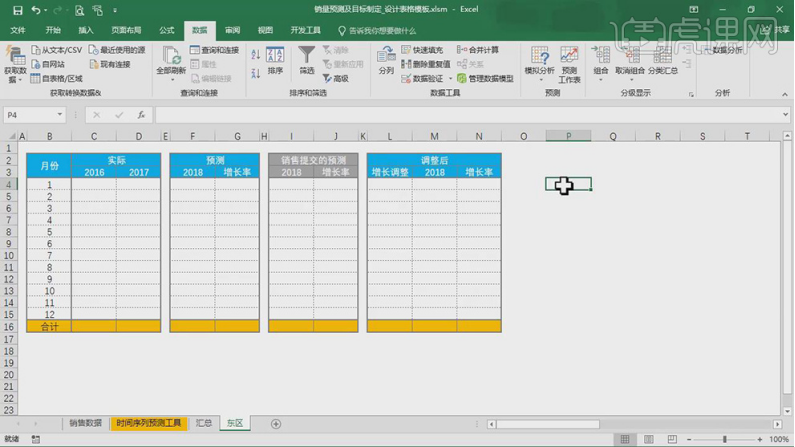Sort ascending A to Z

point(256,54)
